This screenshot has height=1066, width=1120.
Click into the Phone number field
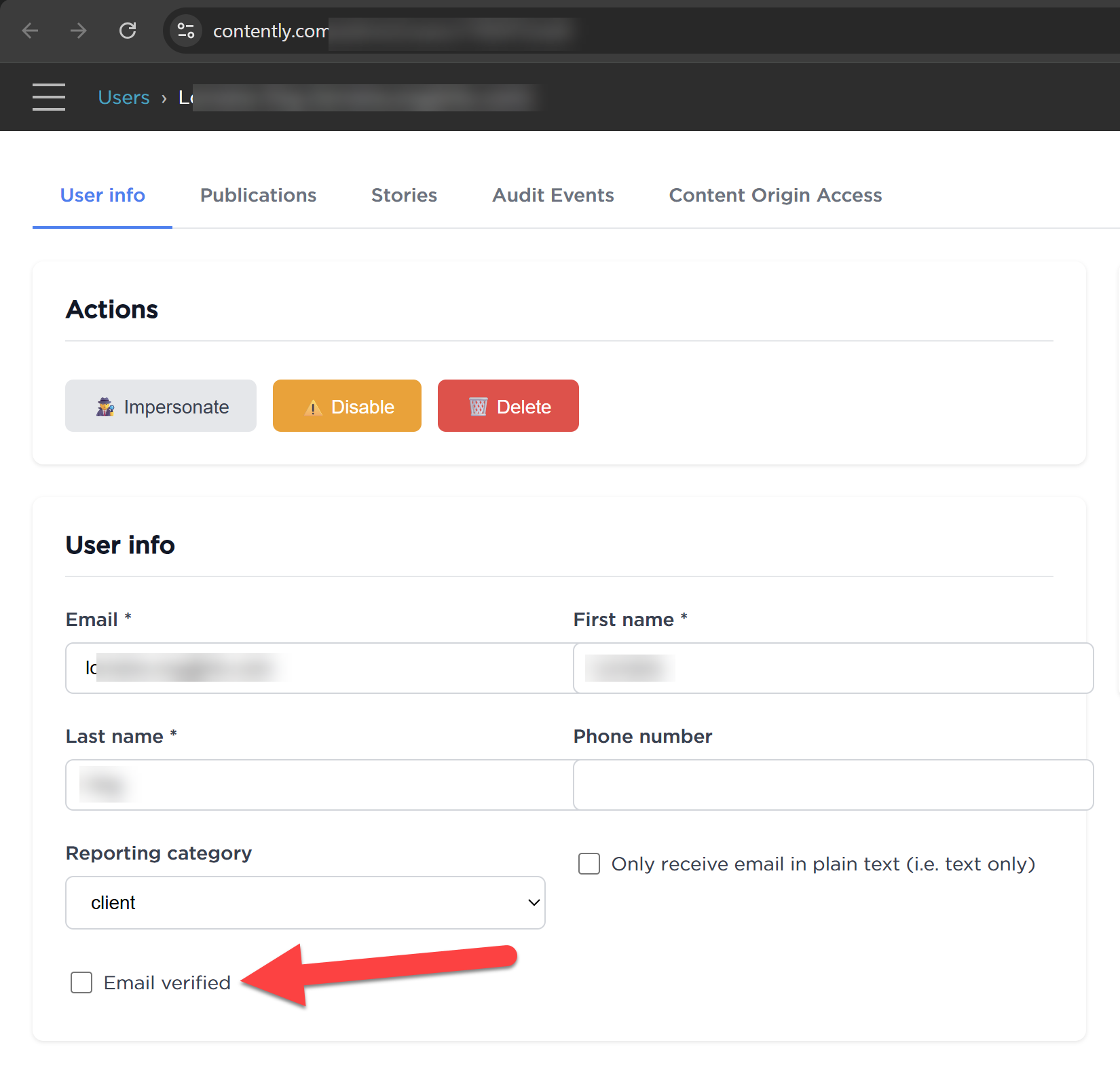click(833, 785)
